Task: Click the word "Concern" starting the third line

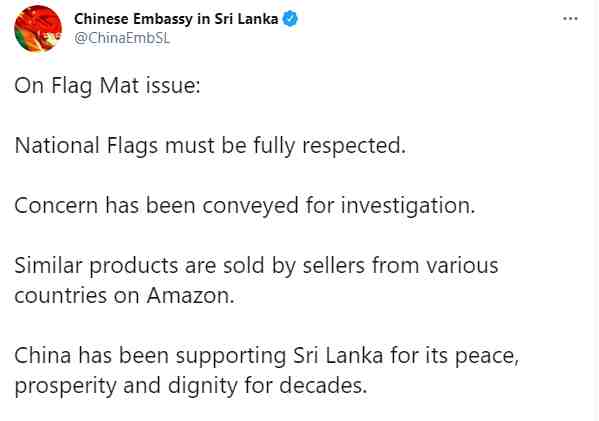Action: point(56,206)
